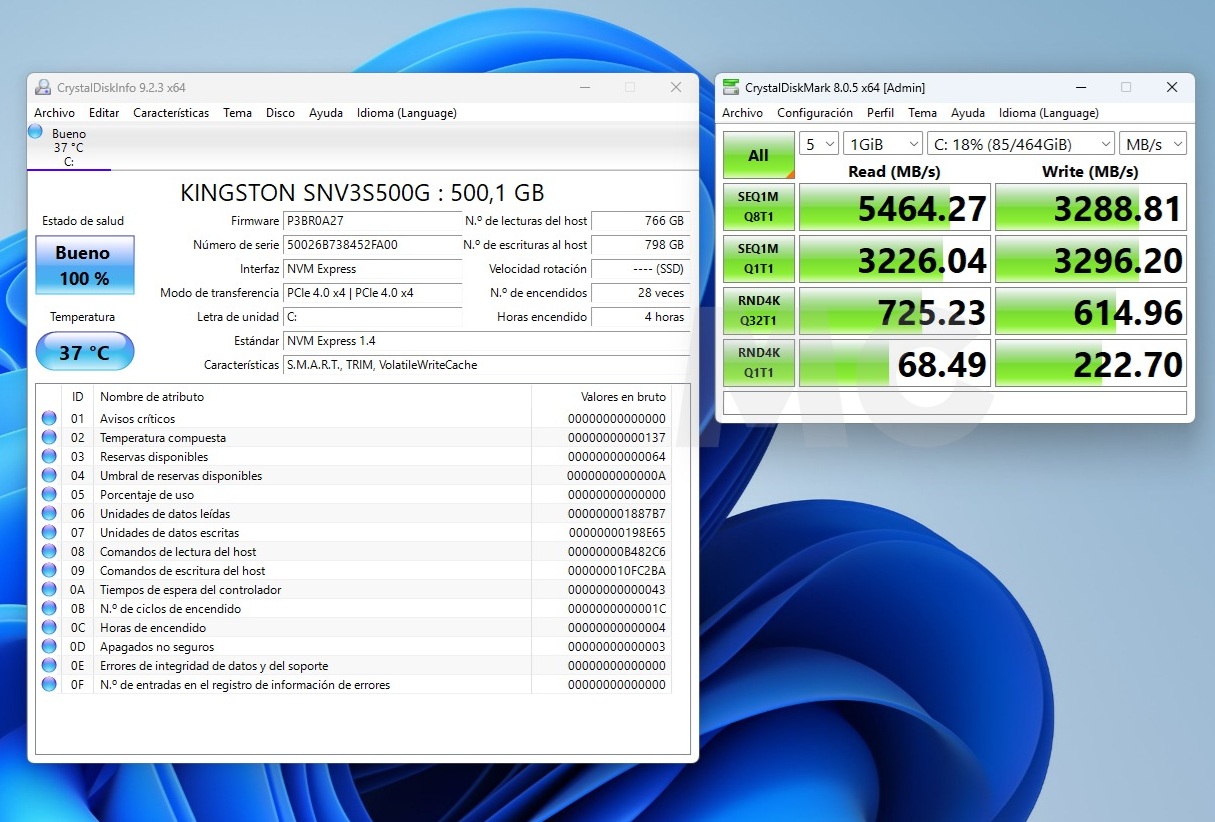Click status orb for Reservas disponibles row

(49, 457)
